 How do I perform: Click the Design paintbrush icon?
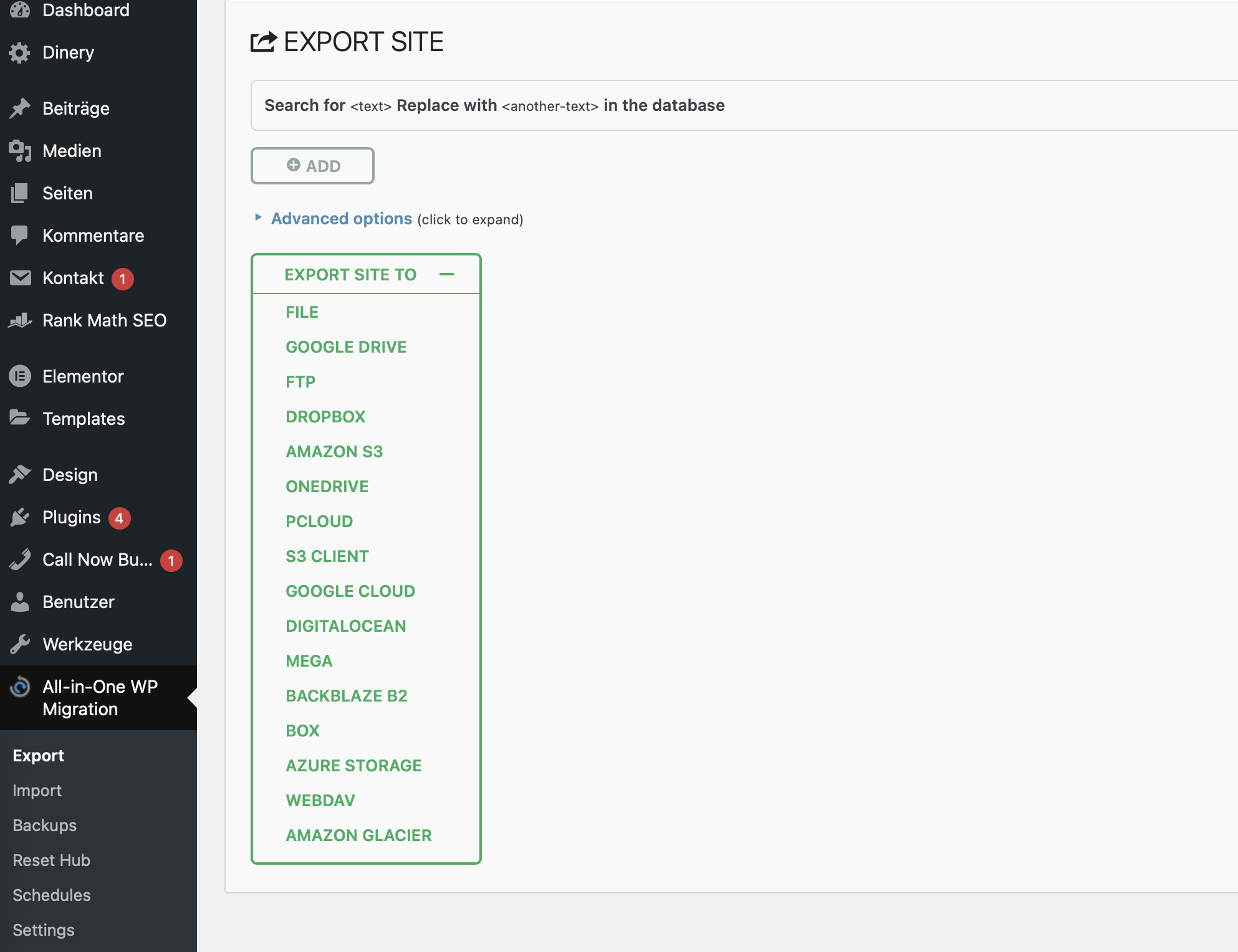pos(20,475)
